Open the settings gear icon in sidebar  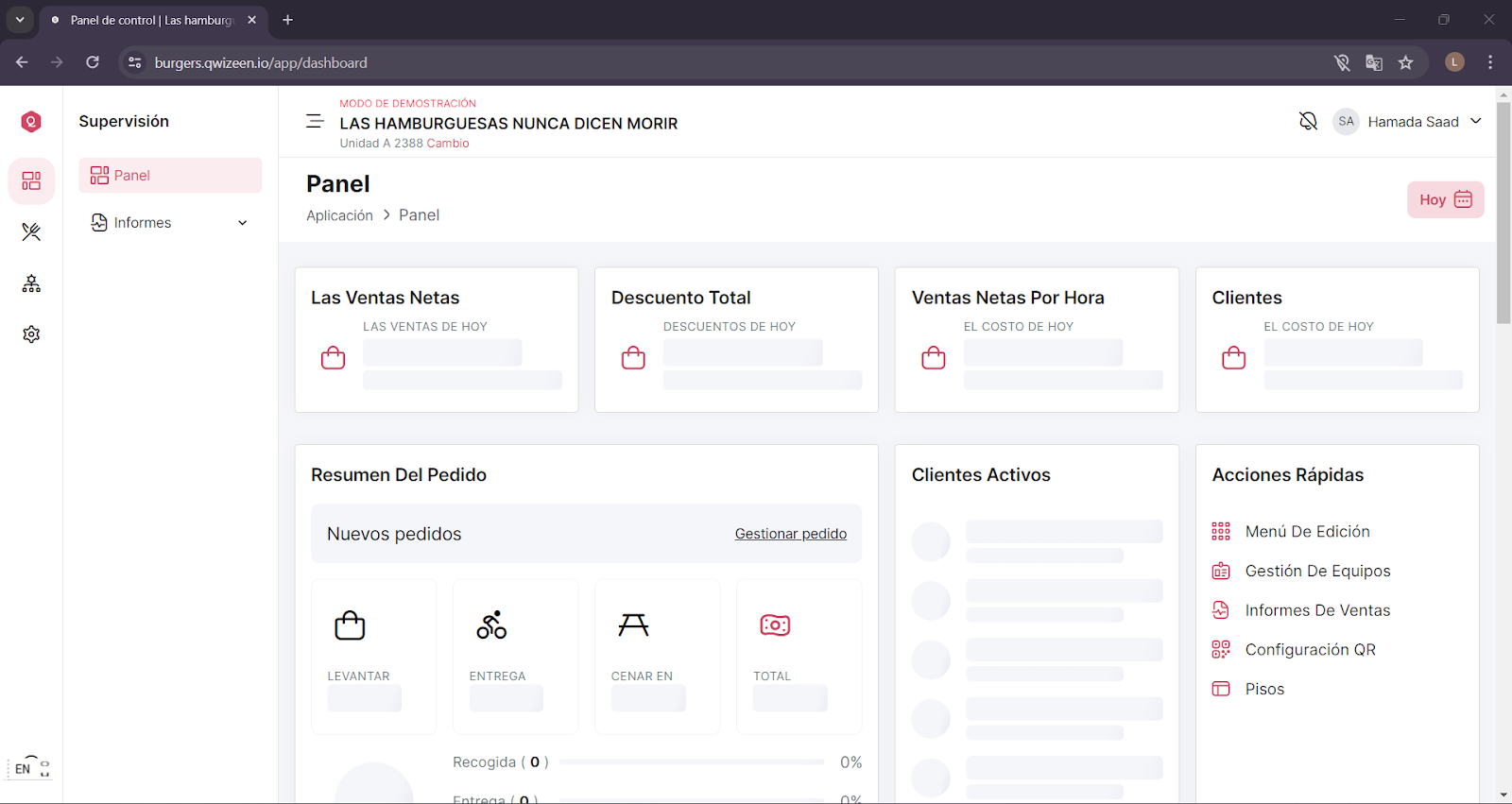[31, 334]
